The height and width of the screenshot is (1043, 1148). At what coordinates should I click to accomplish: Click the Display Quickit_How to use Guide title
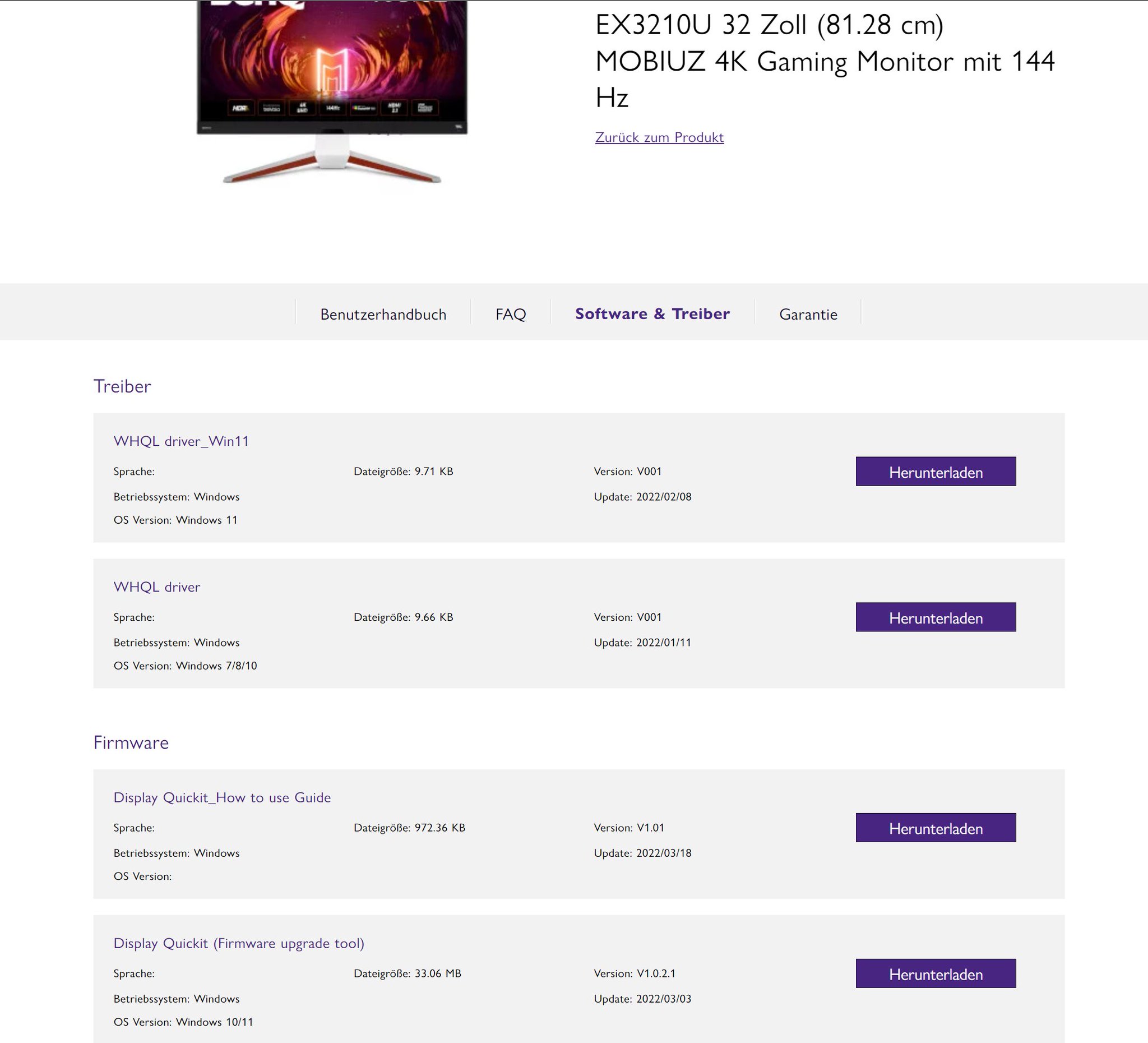[x=223, y=797]
